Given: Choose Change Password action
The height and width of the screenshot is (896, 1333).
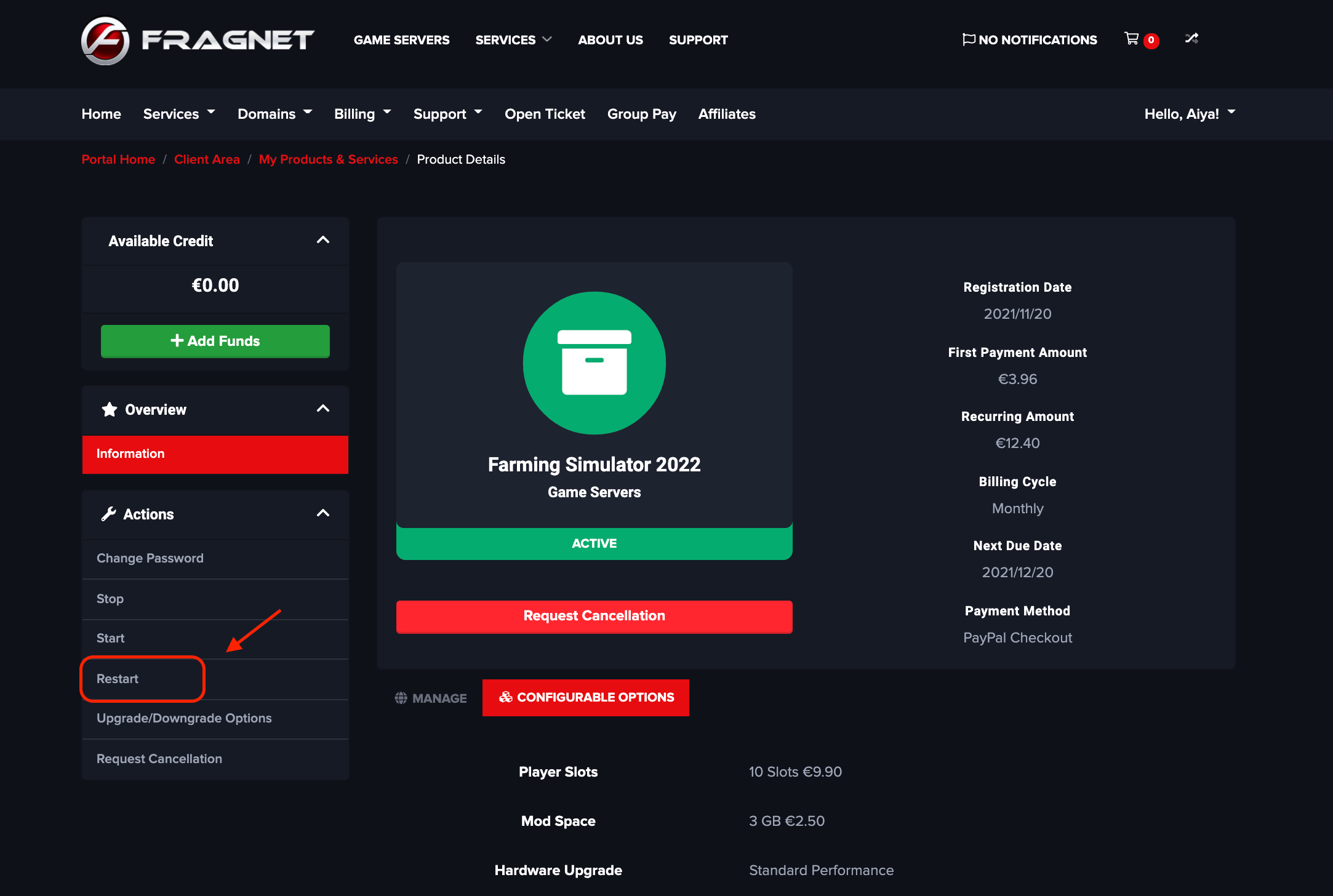Looking at the screenshot, I should click(x=215, y=558).
